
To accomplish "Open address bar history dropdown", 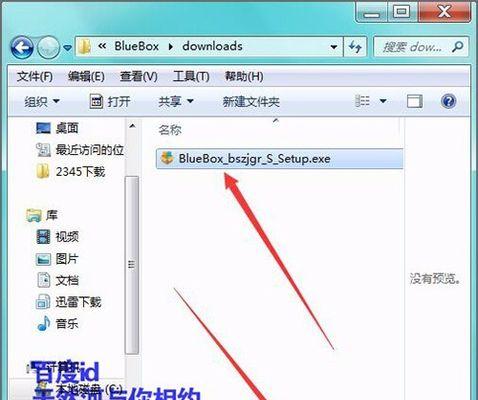I will click(334, 47).
